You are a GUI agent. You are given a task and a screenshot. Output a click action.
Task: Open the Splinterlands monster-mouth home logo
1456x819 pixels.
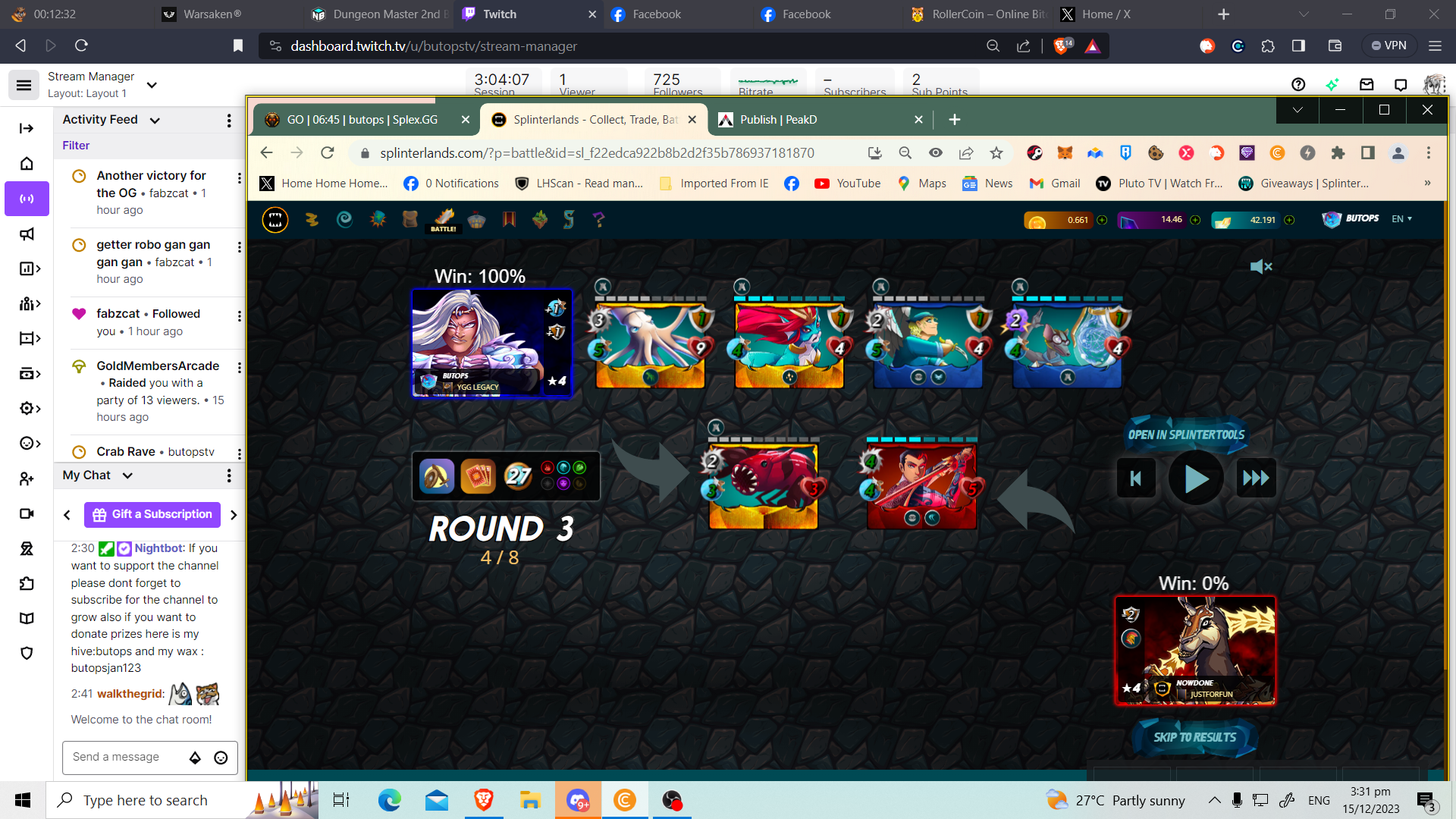275,220
